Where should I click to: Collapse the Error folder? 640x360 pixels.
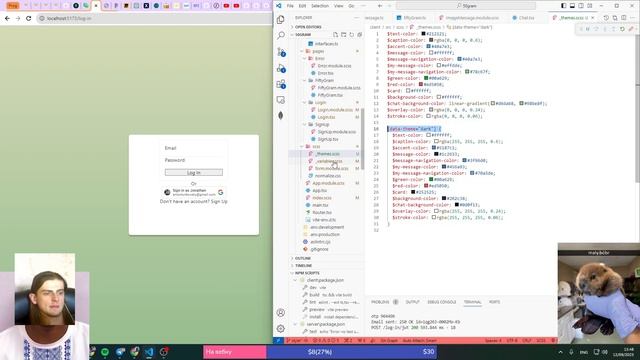pos(320,58)
